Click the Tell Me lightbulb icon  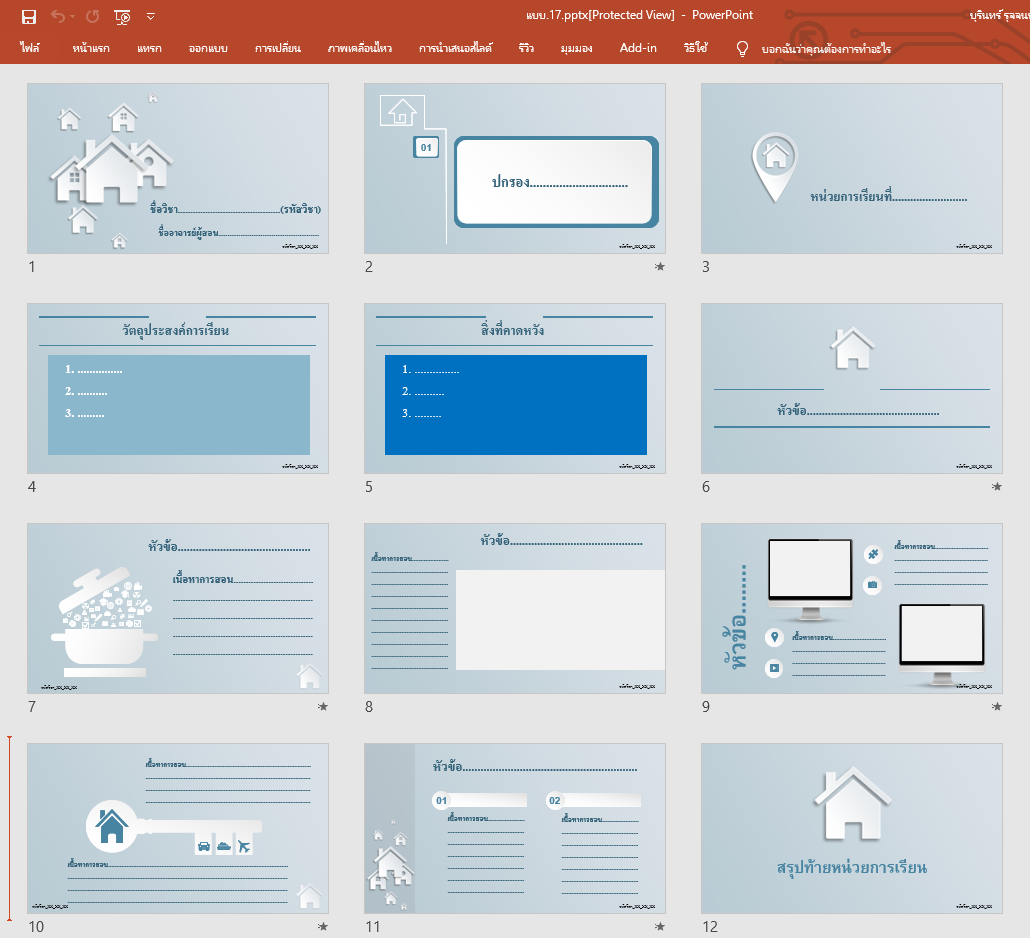pos(742,48)
